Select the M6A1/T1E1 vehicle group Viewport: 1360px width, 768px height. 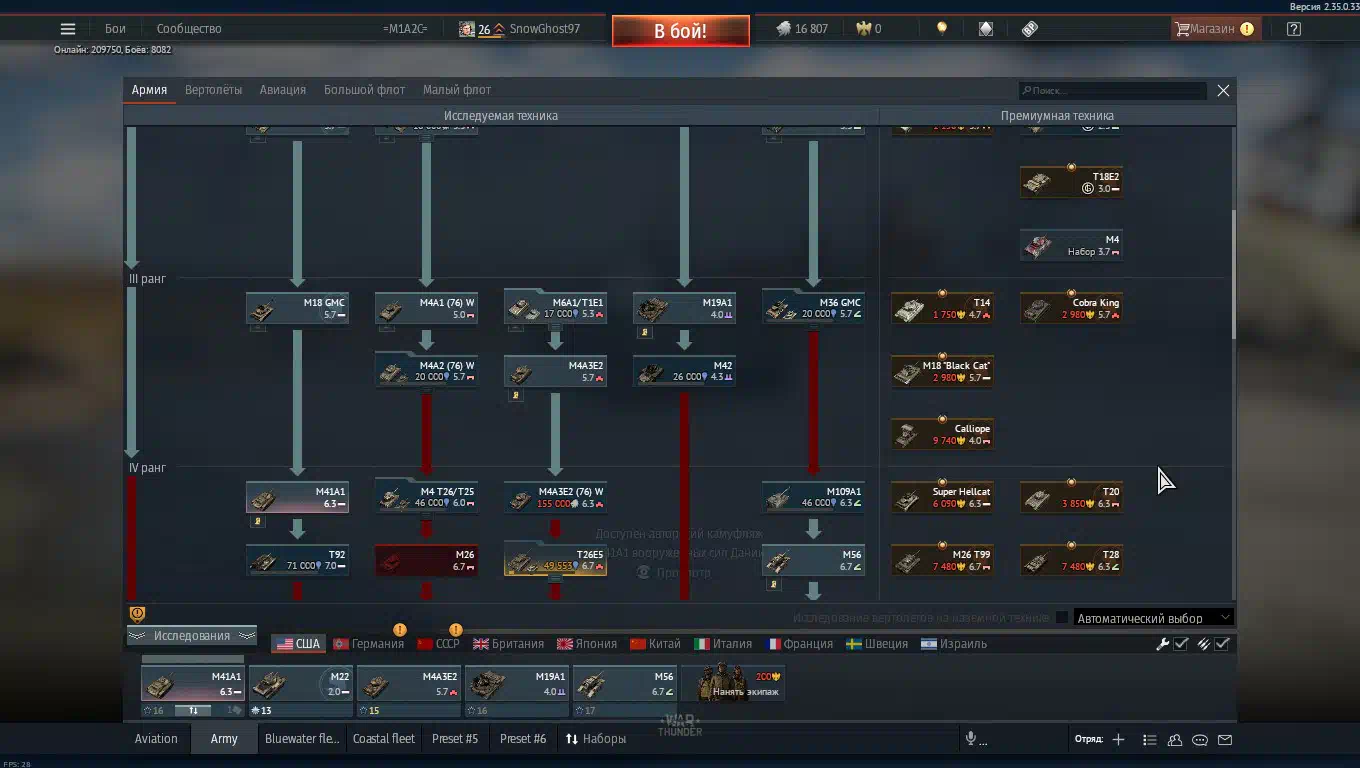(555, 308)
